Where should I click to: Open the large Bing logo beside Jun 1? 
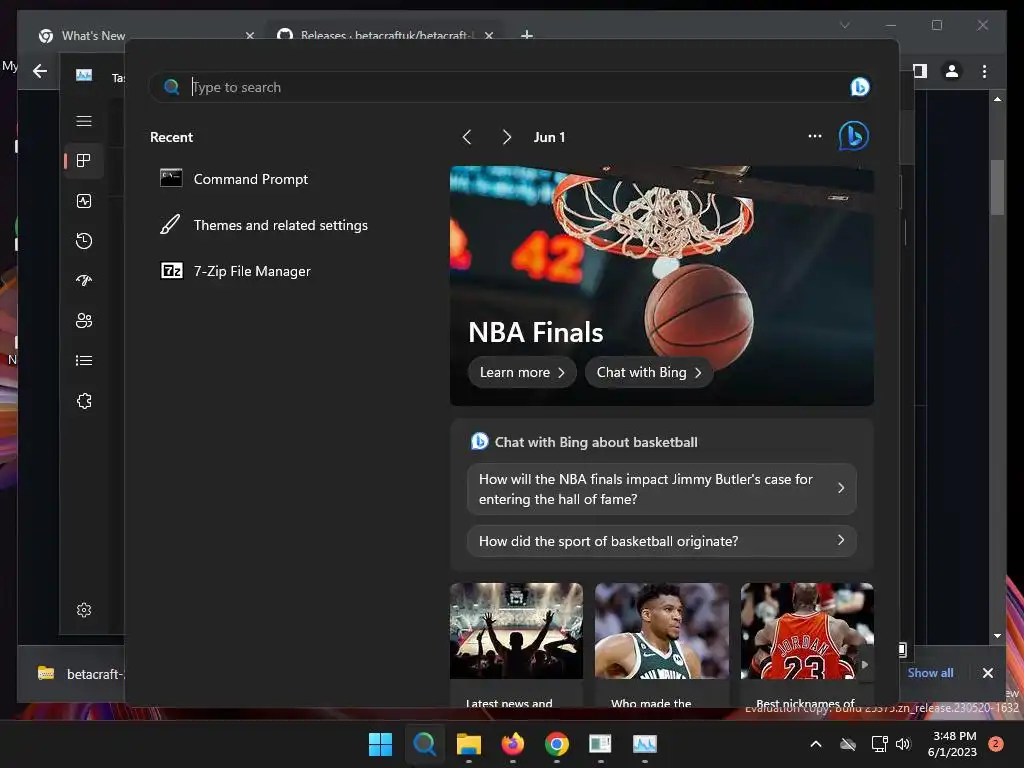[x=854, y=136]
